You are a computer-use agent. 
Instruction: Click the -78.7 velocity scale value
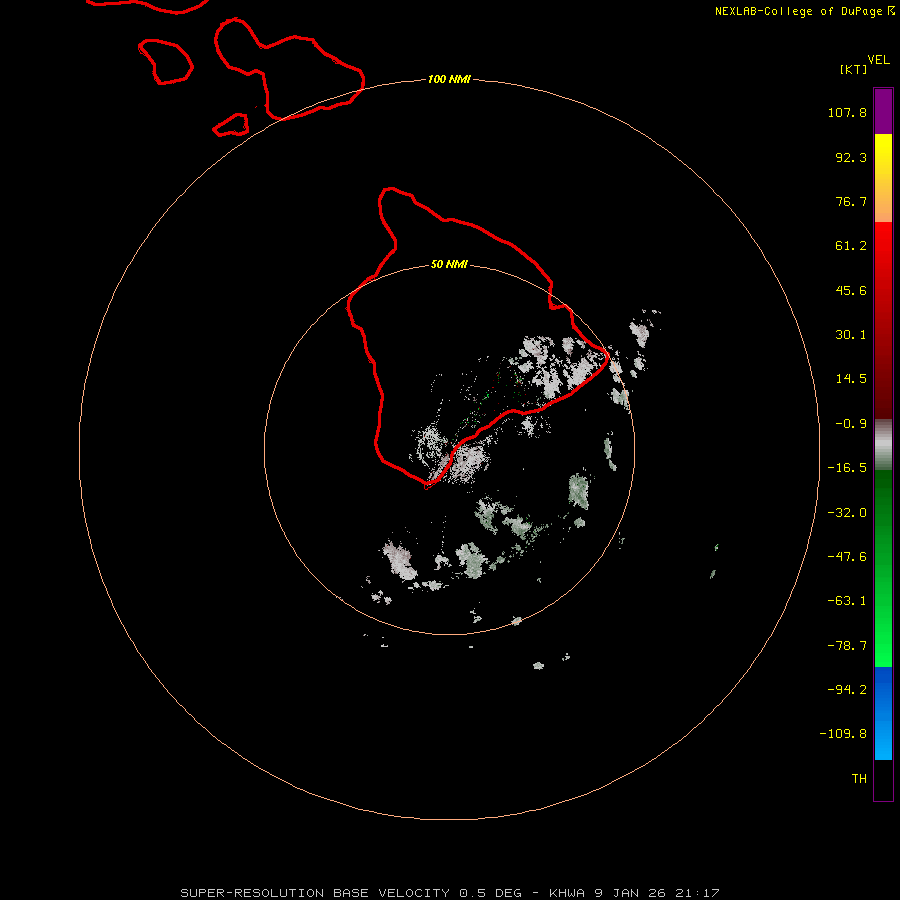(x=847, y=646)
